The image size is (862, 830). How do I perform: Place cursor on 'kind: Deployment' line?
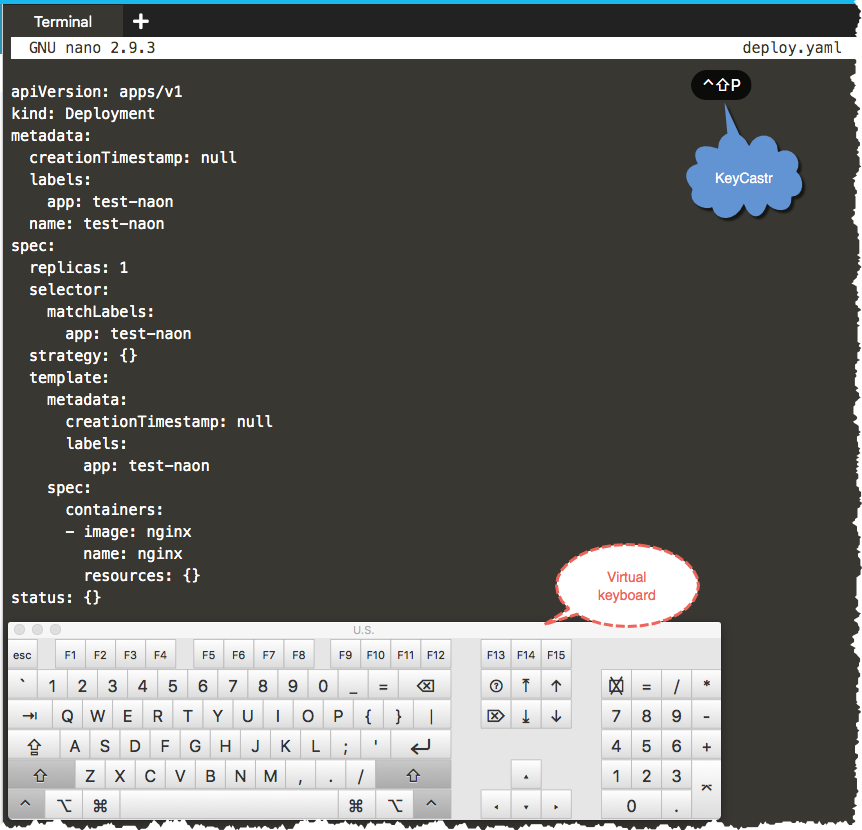tap(83, 113)
